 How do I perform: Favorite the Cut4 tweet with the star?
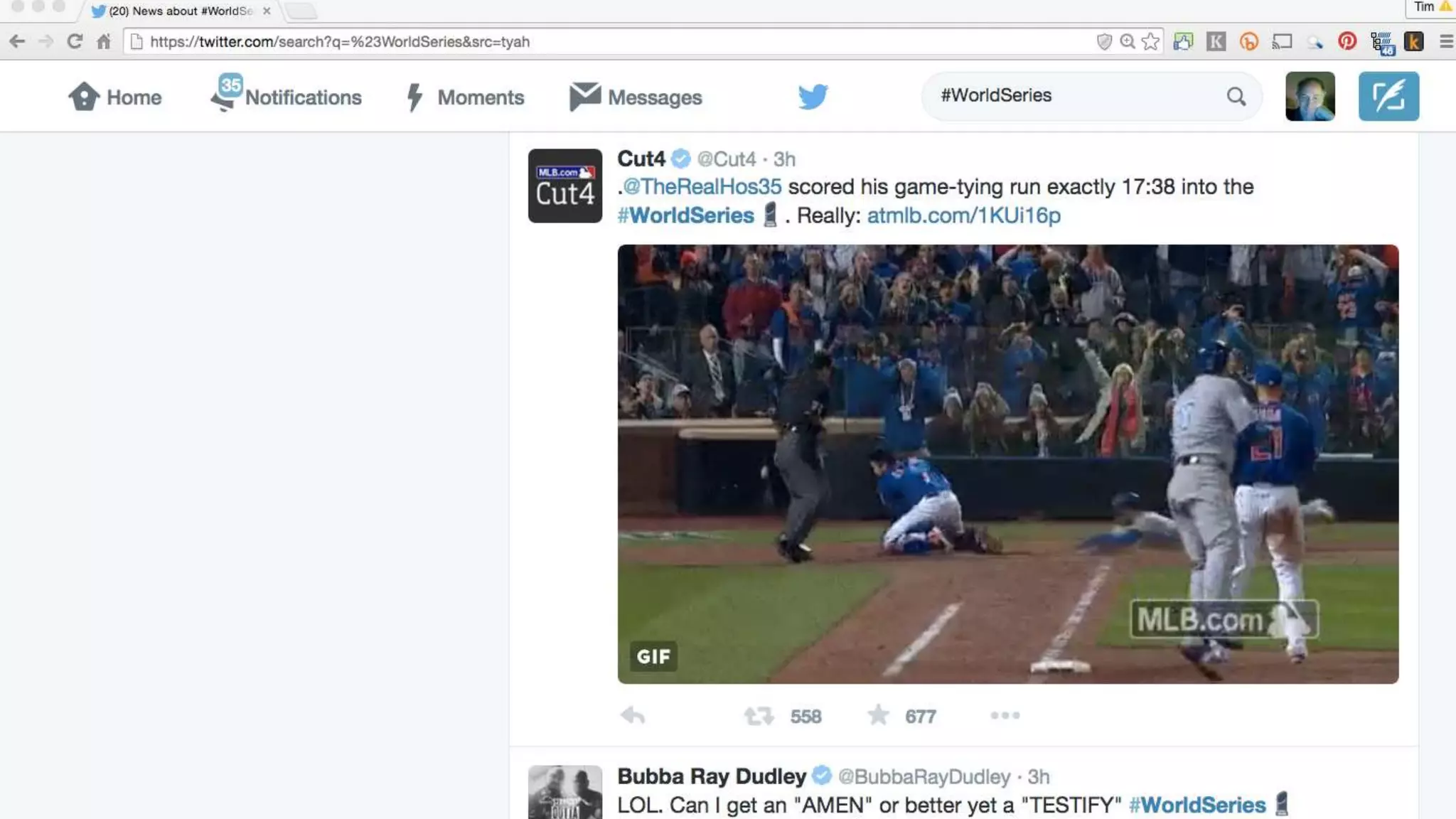click(x=879, y=715)
